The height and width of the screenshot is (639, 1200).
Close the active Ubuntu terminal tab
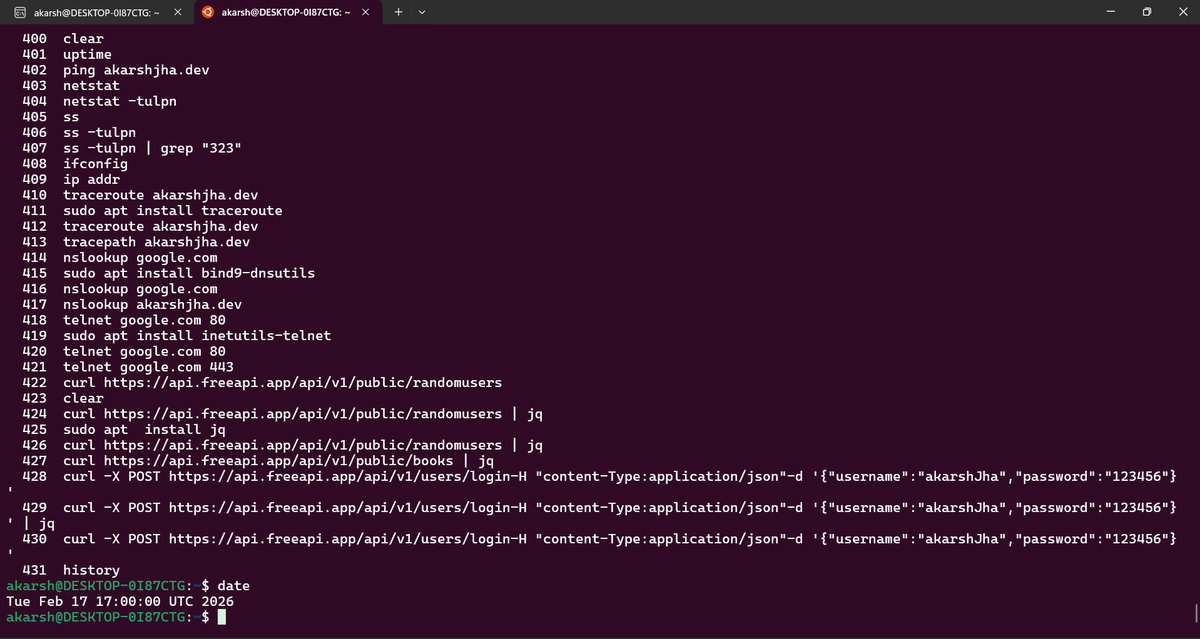(365, 13)
